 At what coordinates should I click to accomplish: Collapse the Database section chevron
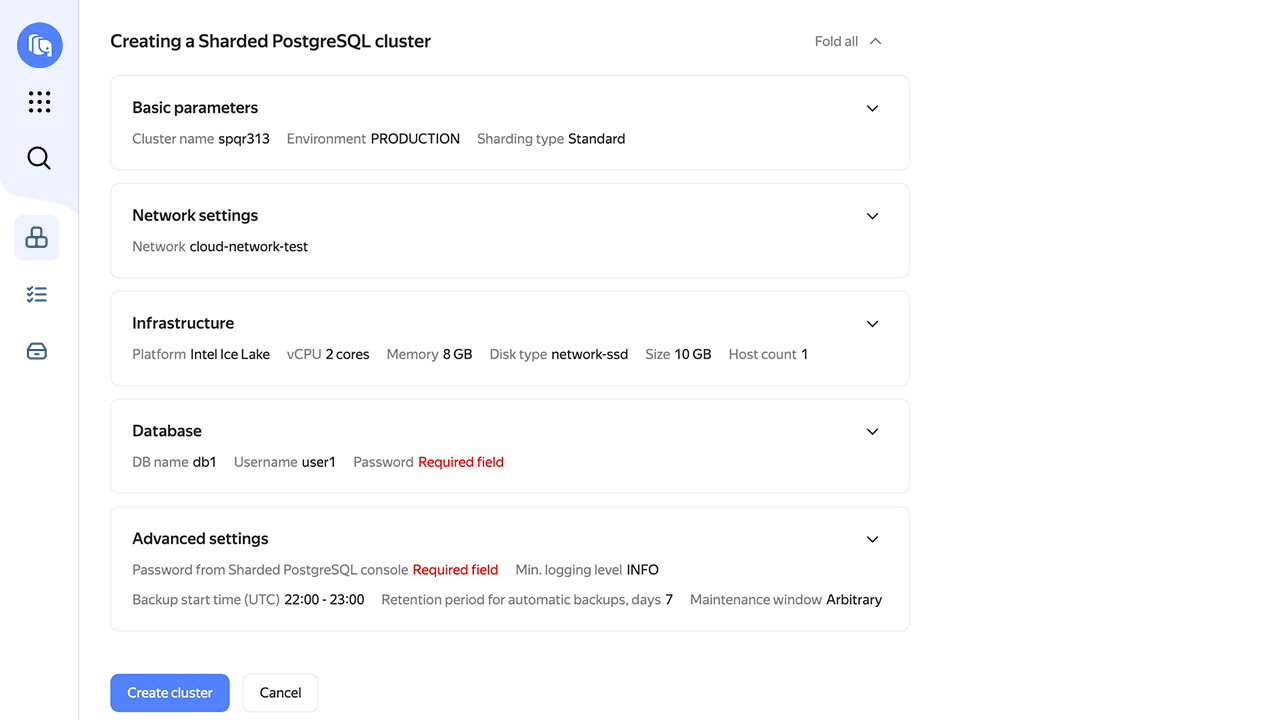tap(872, 431)
